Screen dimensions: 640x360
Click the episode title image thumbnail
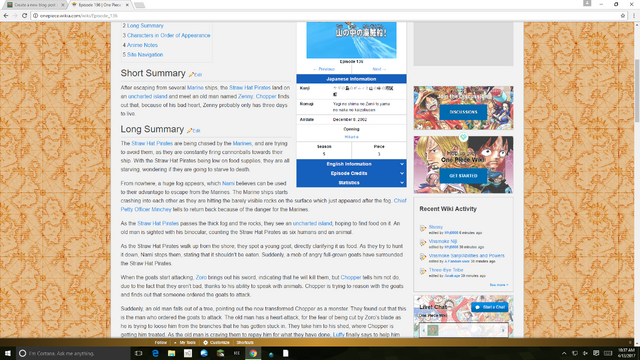[x=351, y=40]
